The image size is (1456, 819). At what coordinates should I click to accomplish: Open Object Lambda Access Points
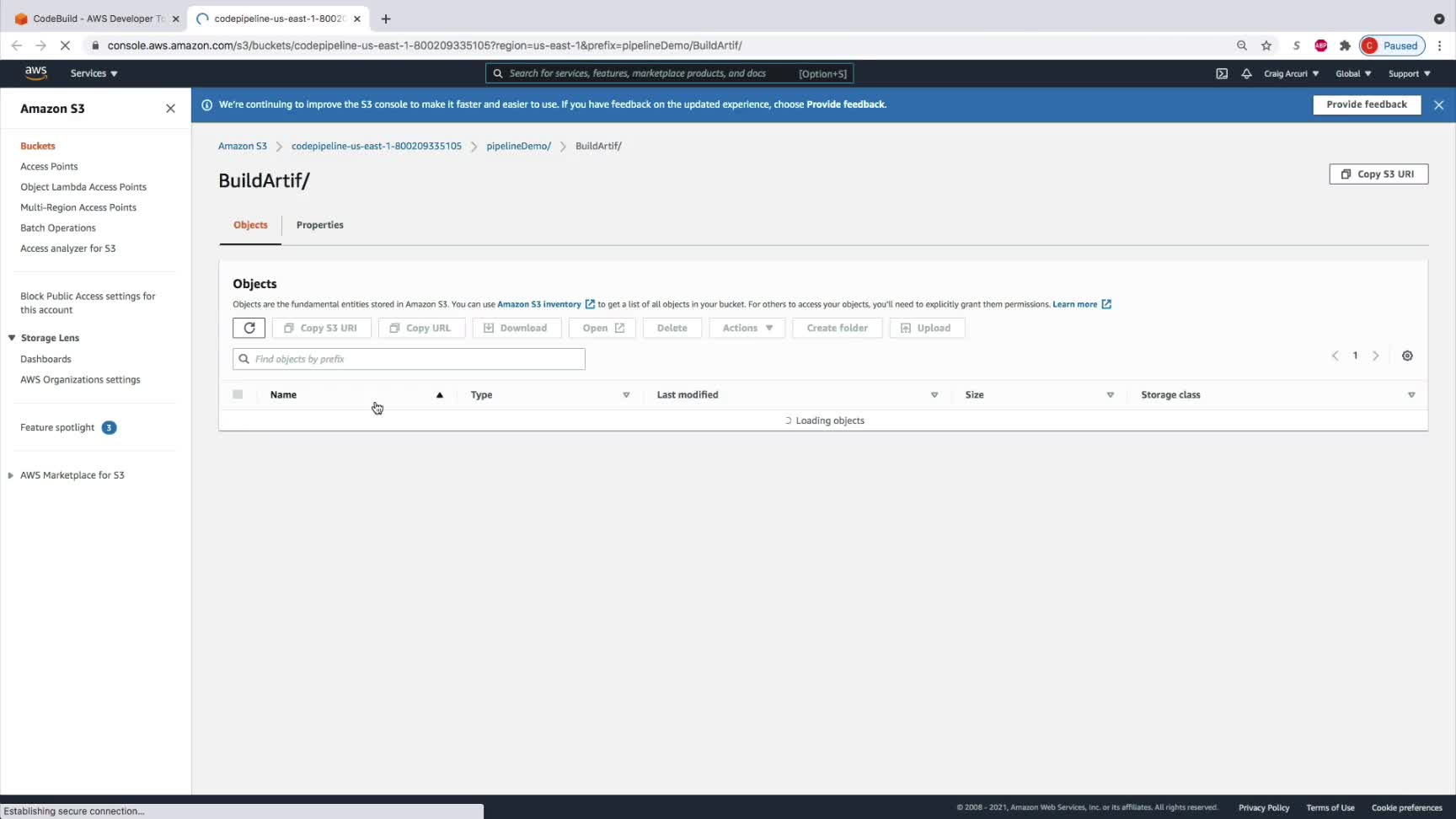pos(83,187)
